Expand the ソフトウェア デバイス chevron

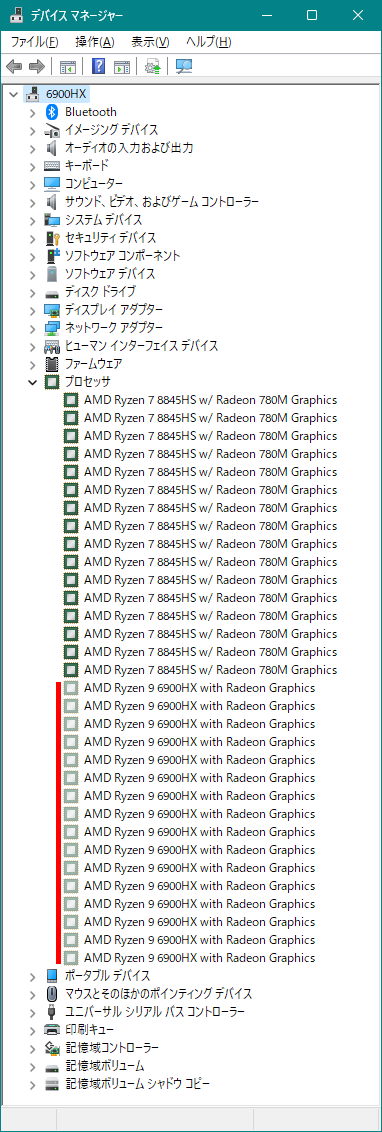(32, 274)
